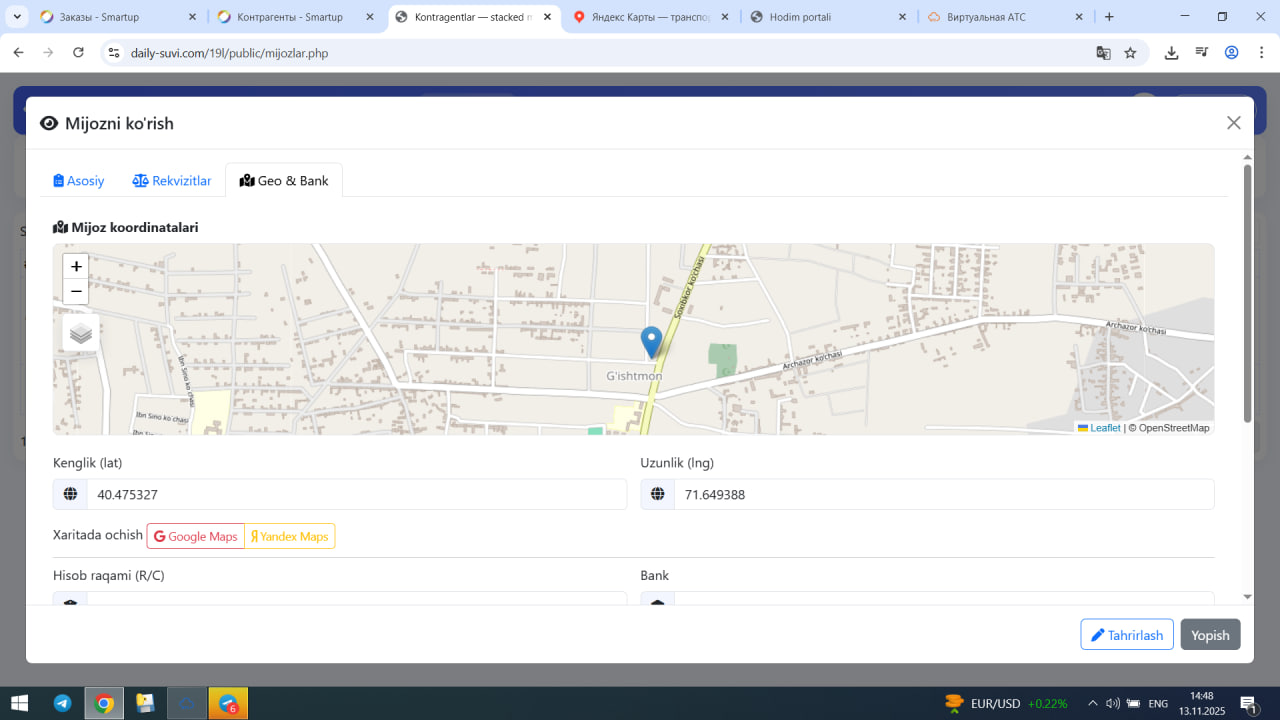
Task: Switch to the Виртуальная АТС tab
Action: click(x=1006, y=17)
